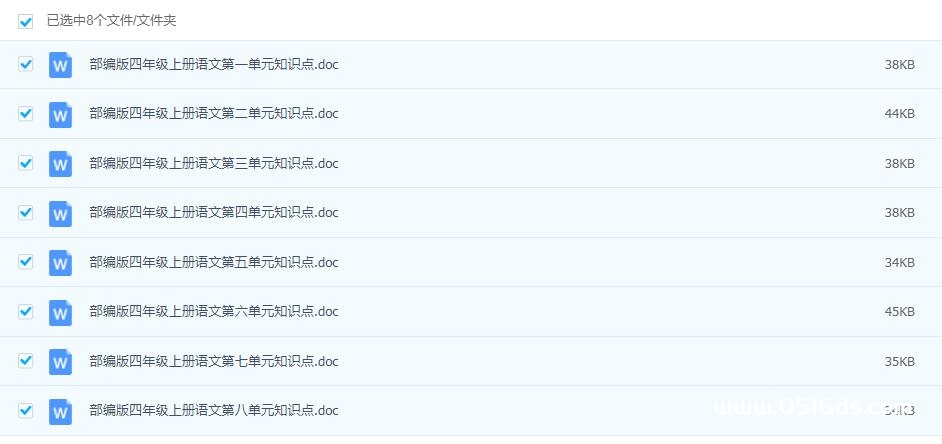The image size is (942, 444).
Task: Open file name 部编版四年级上册语文第四单元知识点.doc
Action: pyautogui.click(x=214, y=213)
